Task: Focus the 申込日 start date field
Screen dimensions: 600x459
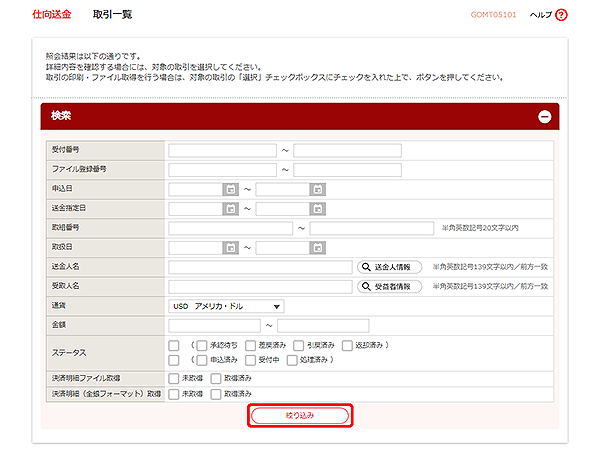Action: coord(196,189)
